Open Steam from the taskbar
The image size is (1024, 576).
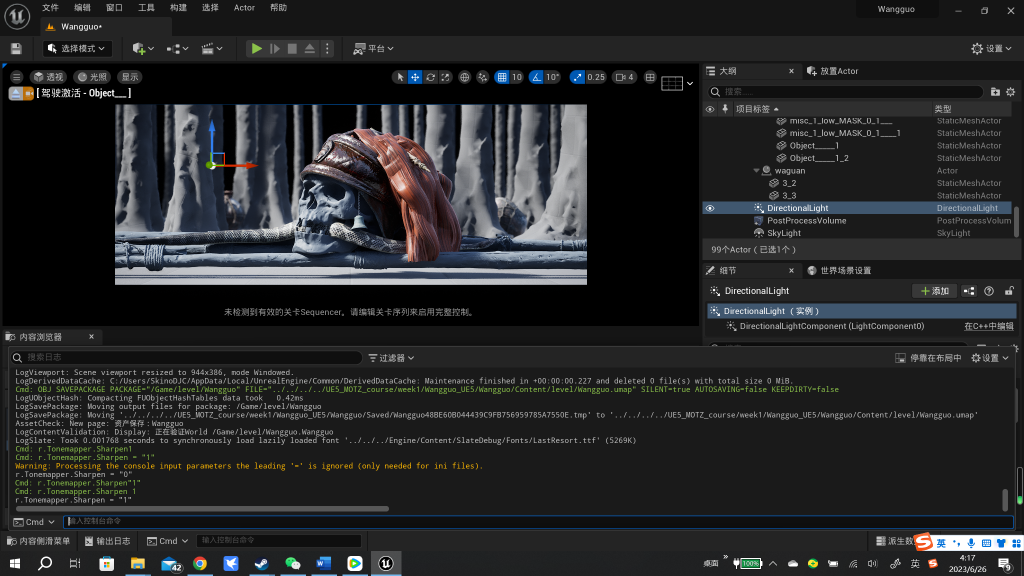[261, 563]
